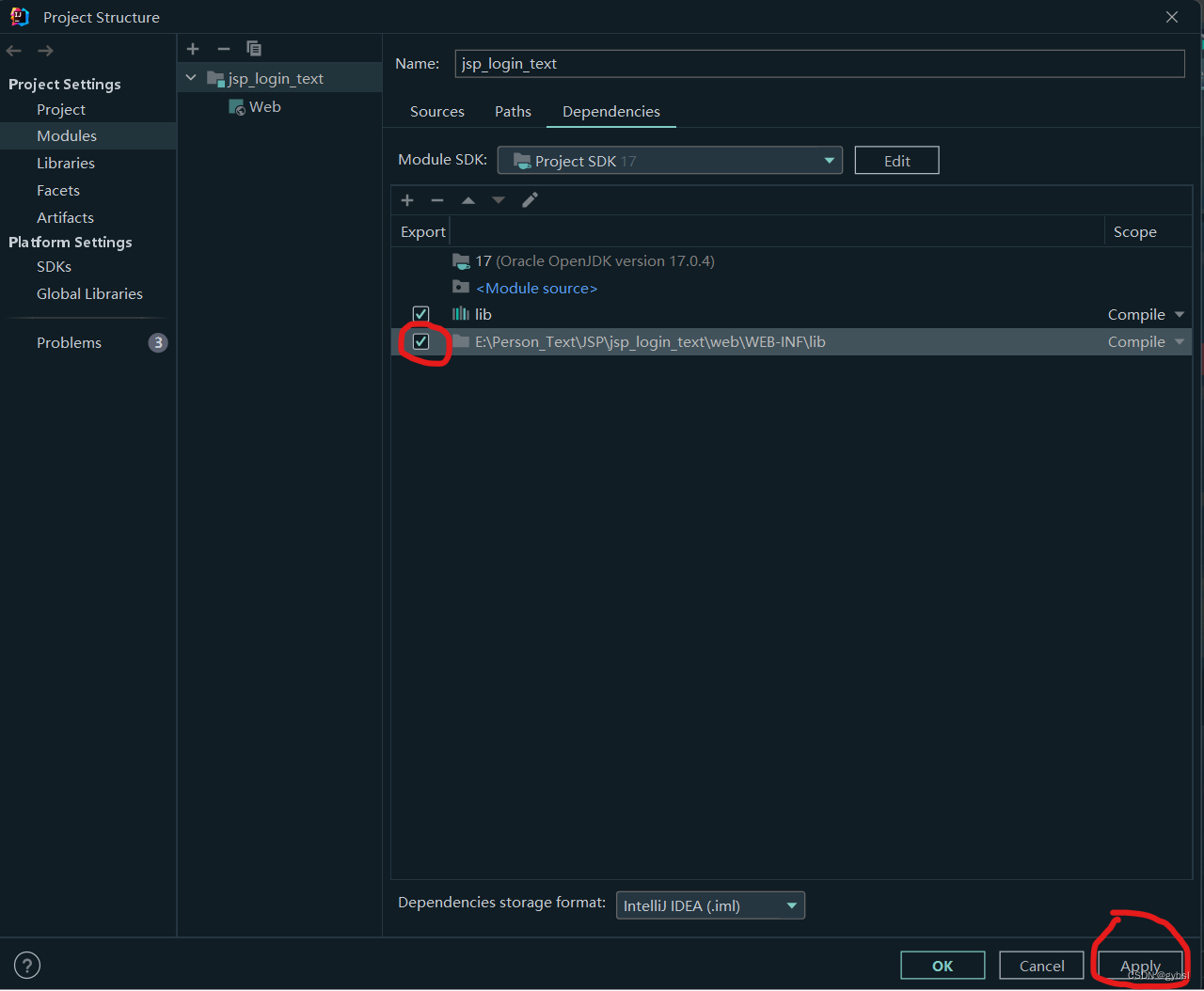
Task: Switch to the Paths tab
Action: pyautogui.click(x=513, y=111)
